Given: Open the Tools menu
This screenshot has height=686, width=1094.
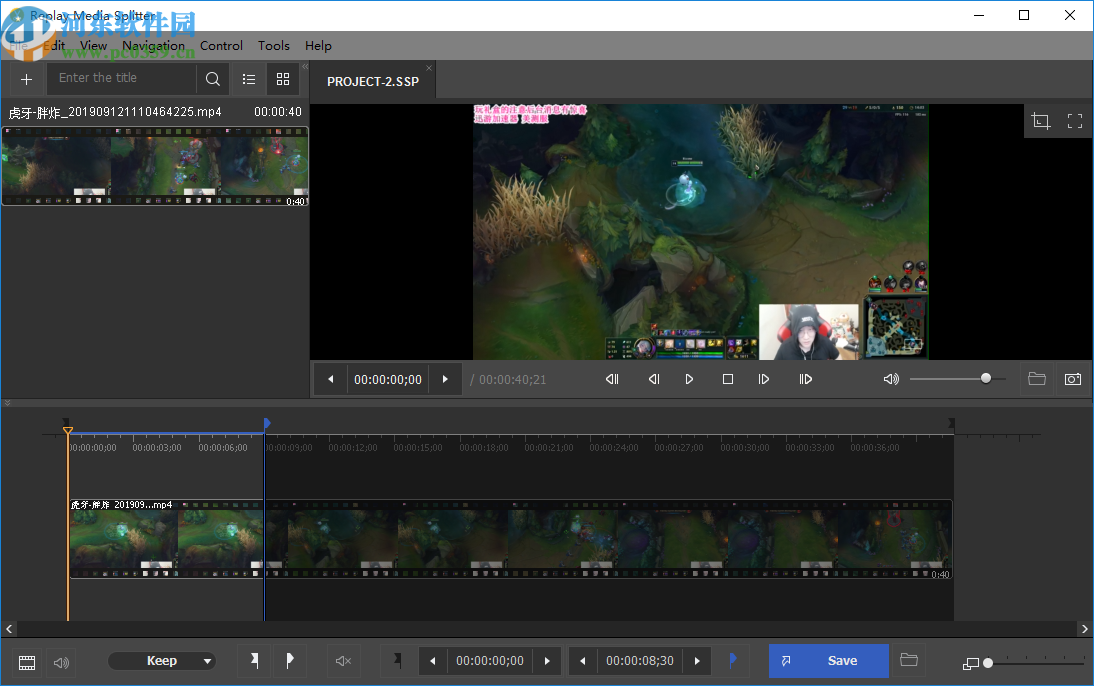Looking at the screenshot, I should tap(273, 45).
